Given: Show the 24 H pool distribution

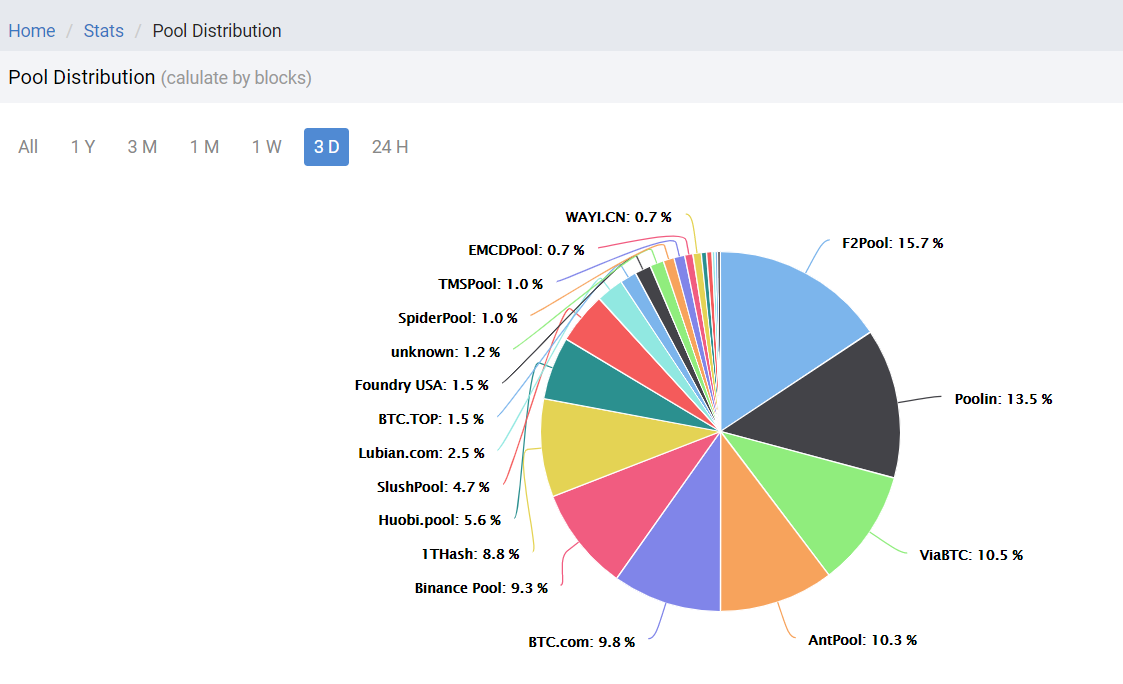Looking at the screenshot, I should tap(390, 147).
